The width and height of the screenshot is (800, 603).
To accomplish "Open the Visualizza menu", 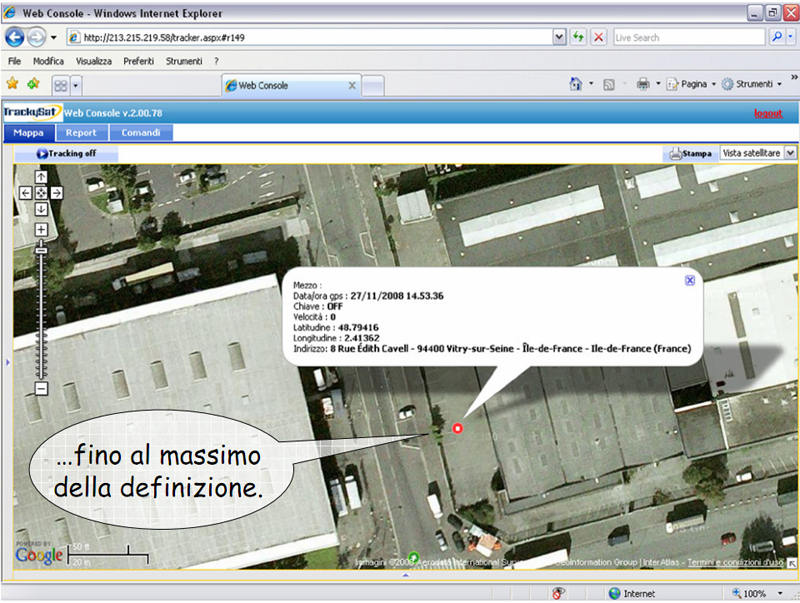I will click(94, 61).
